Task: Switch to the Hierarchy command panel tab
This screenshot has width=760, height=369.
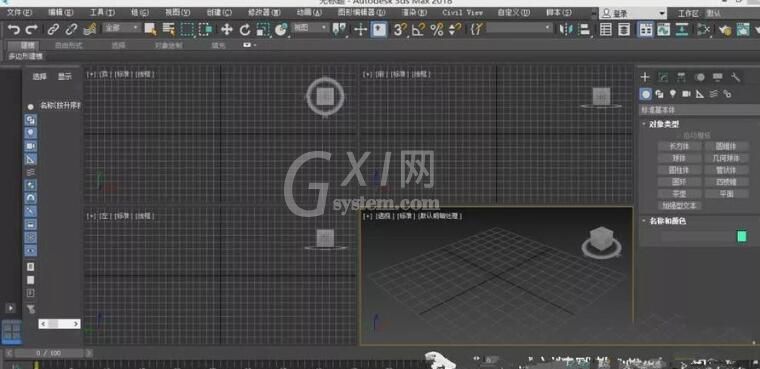Action: click(681, 77)
